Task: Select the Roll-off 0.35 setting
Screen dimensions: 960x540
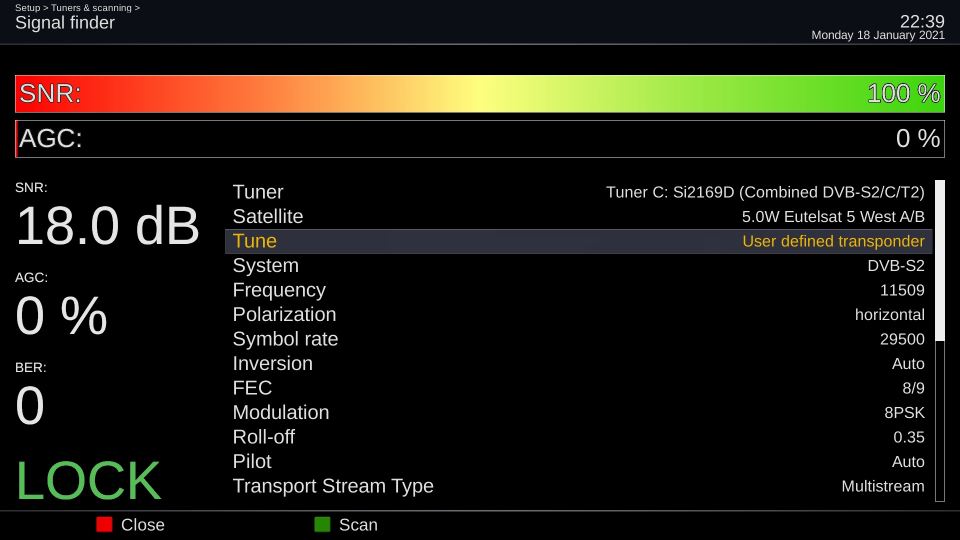Action: pos(578,437)
